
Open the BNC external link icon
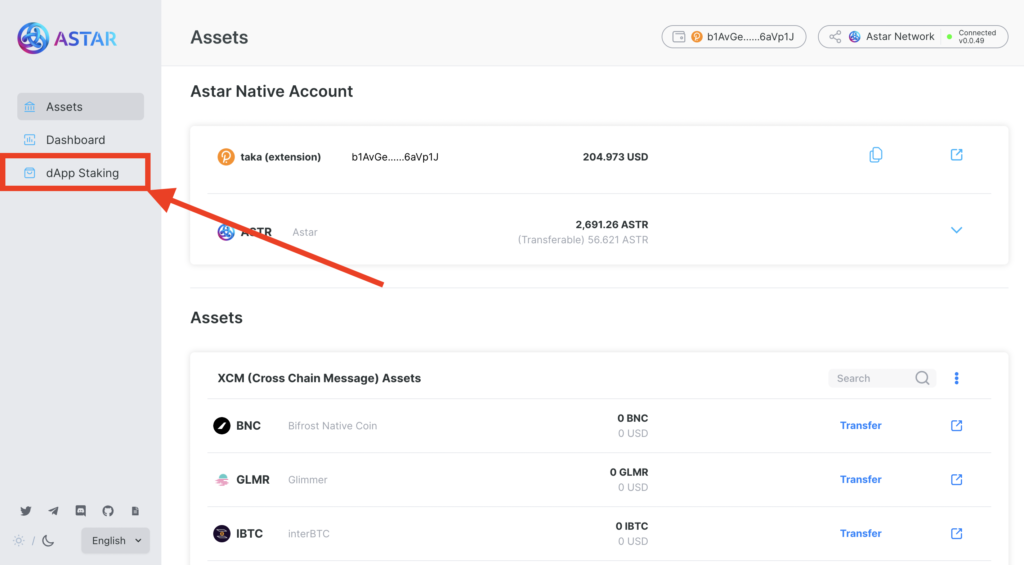point(957,425)
